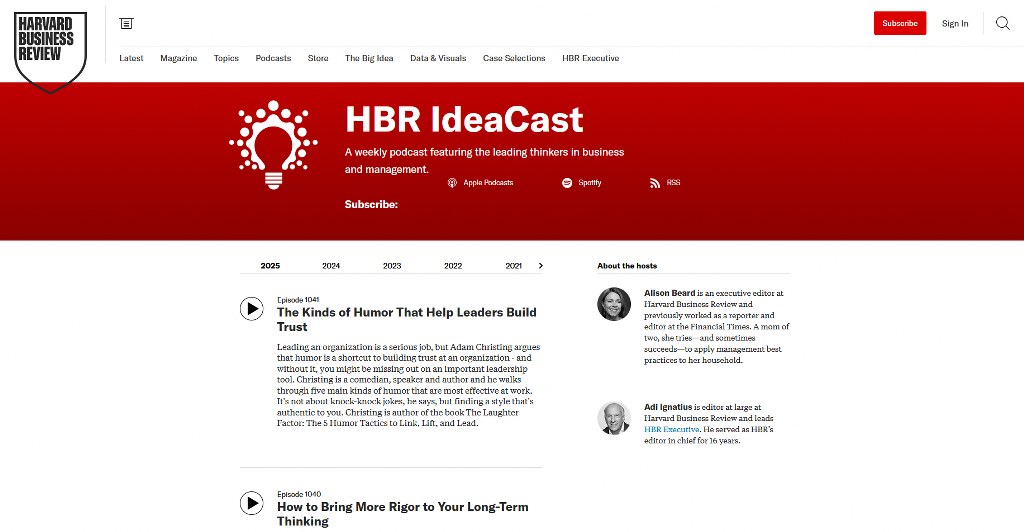Screen dimensions: 1024x532
Task: Select the 2023 year tab
Action: (x=392, y=266)
